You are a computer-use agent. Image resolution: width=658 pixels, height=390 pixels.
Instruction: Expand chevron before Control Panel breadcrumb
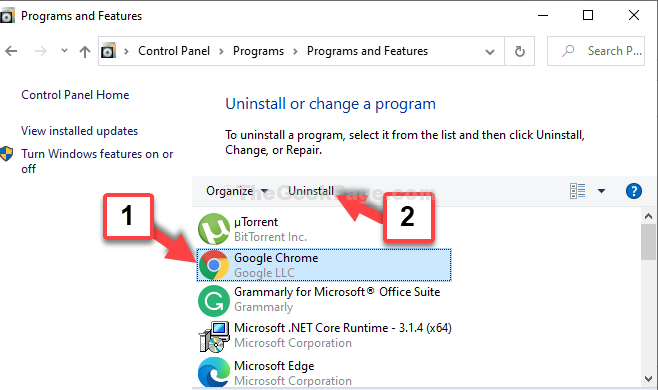[126, 51]
